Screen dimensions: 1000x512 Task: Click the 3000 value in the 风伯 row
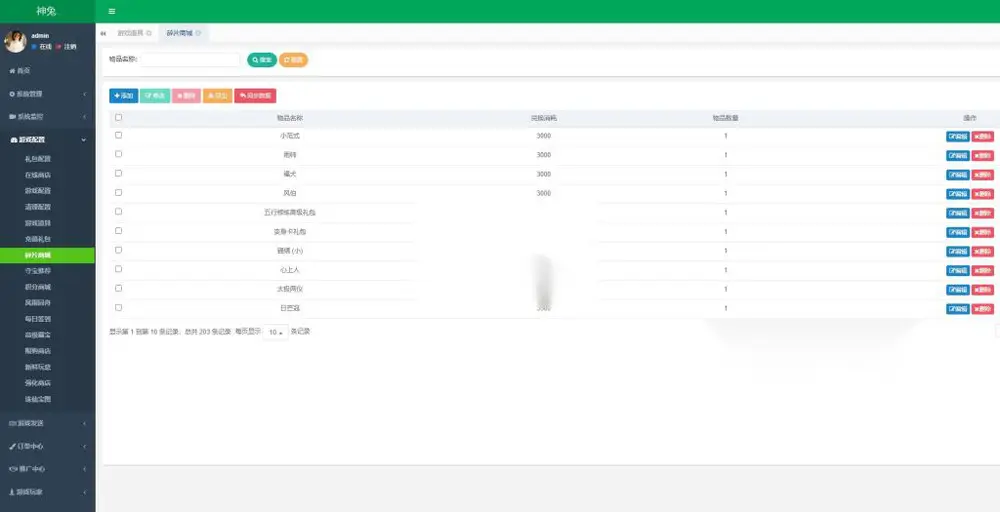[543, 193]
